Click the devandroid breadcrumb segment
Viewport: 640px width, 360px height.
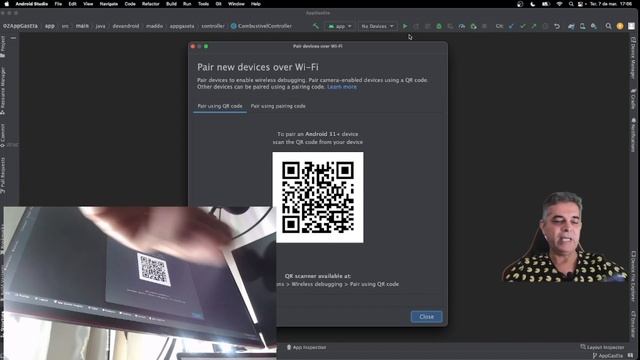pyautogui.click(x=126, y=26)
